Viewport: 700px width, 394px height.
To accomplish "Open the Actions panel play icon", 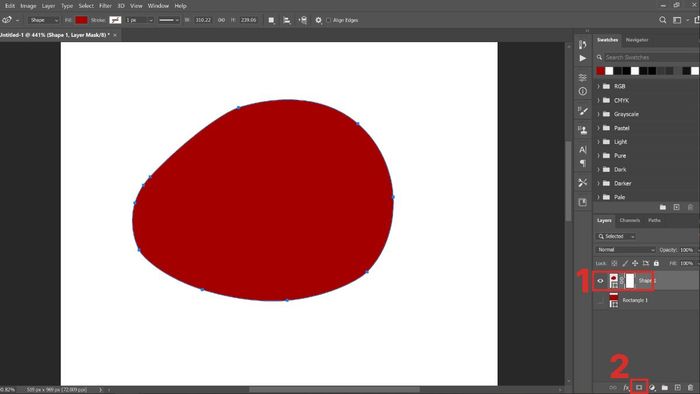I will click(x=583, y=58).
